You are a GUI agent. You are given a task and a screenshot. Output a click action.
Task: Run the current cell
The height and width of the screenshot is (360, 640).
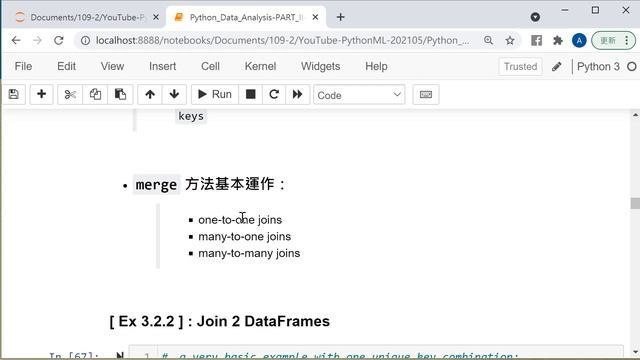click(x=215, y=95)
